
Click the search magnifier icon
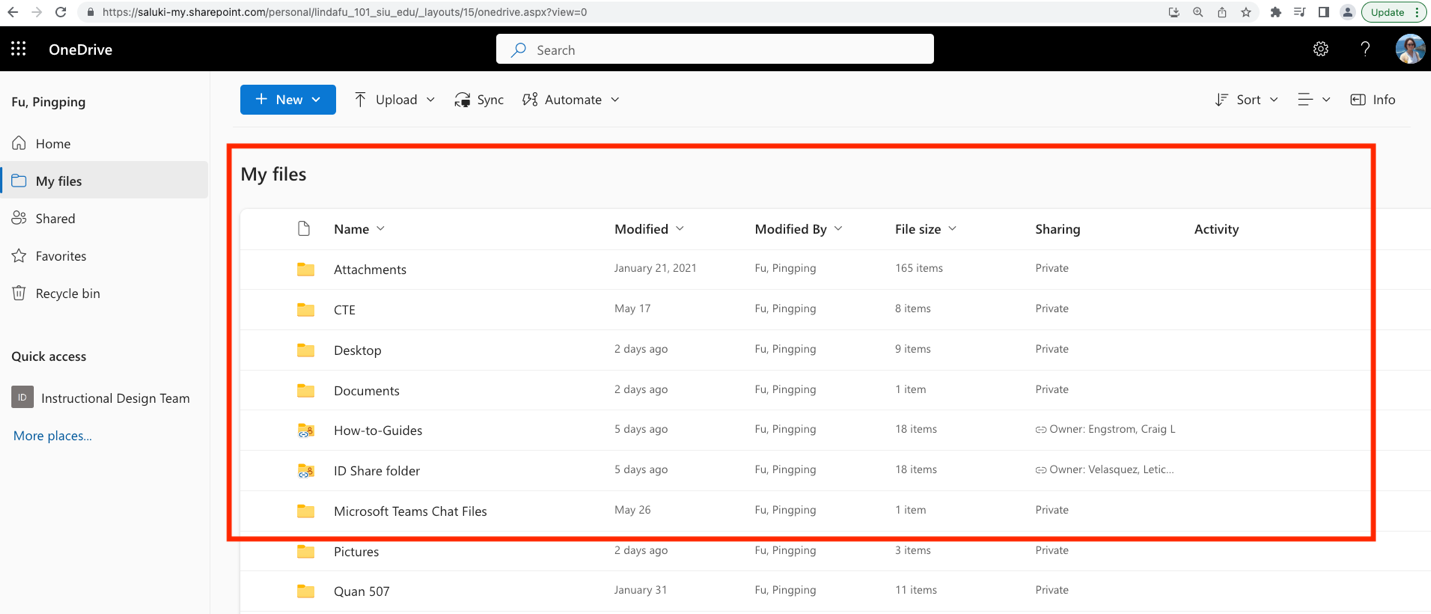(x=518, y=49)
